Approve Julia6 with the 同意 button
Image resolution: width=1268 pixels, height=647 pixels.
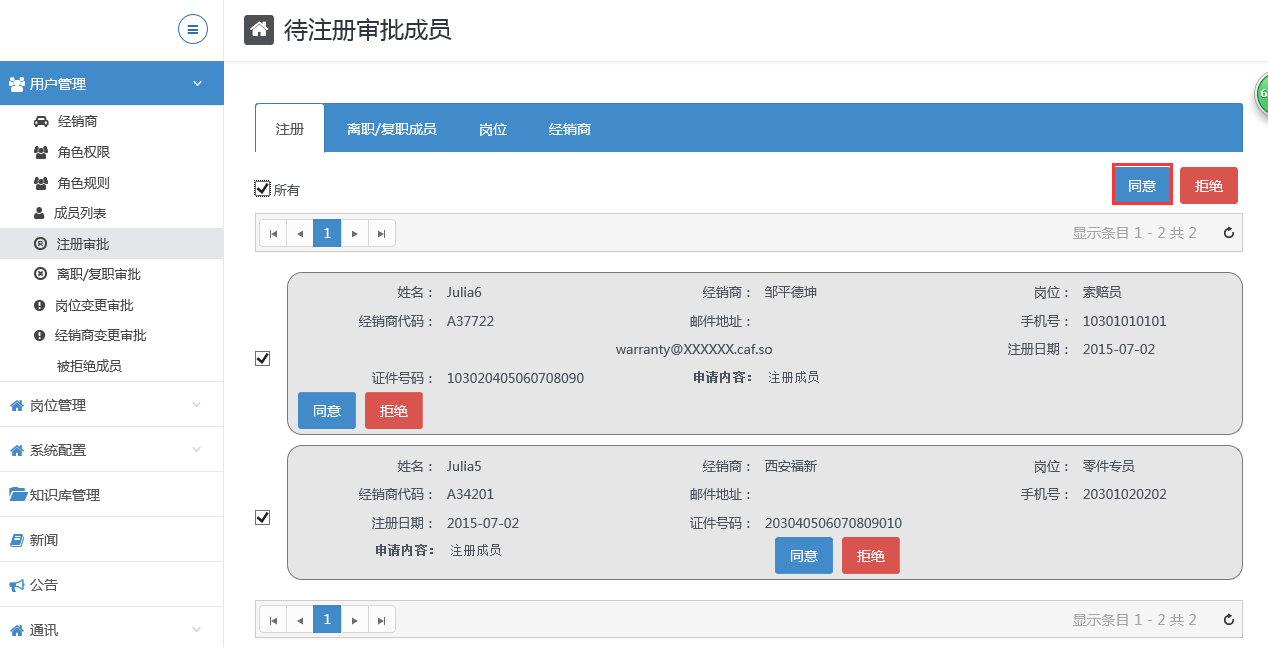coord(327,411)
